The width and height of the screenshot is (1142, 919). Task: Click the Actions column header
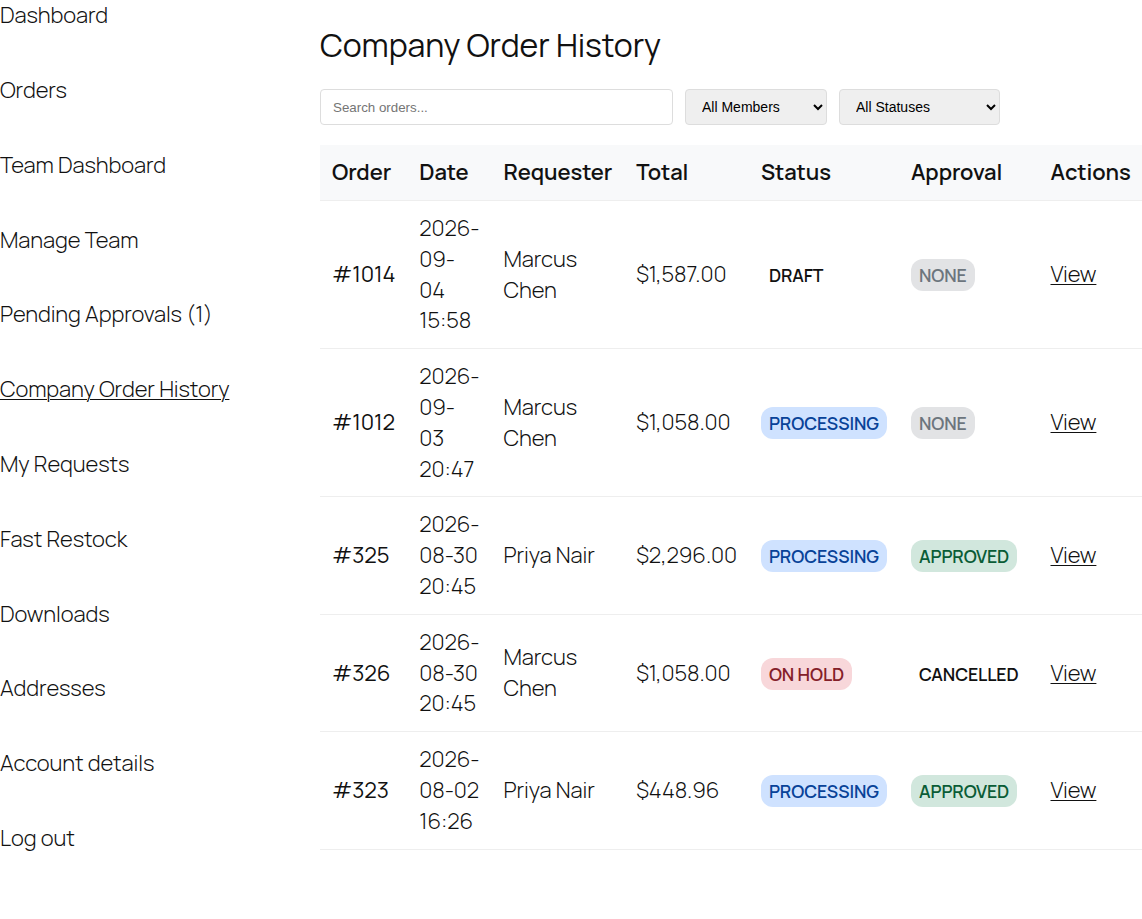click(1090, 173)
